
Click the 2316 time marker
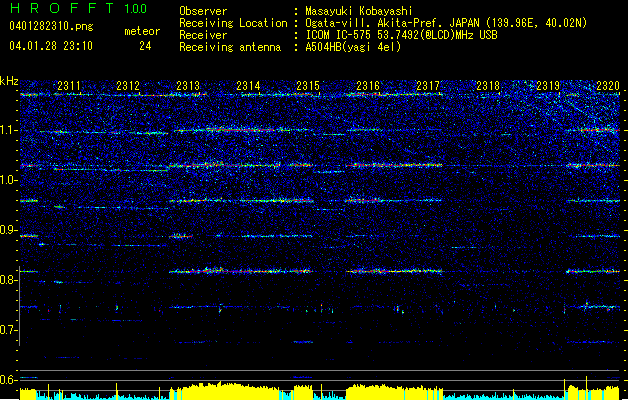tap(368, 86)
